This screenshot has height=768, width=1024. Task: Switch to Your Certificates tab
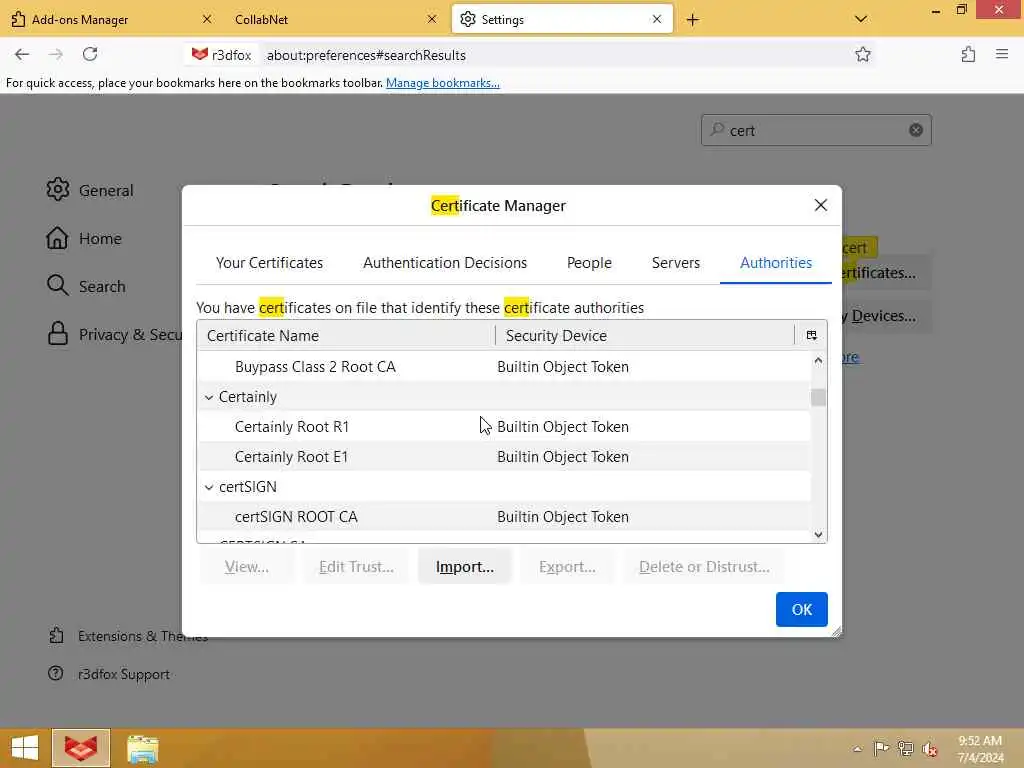pos(269,263)
